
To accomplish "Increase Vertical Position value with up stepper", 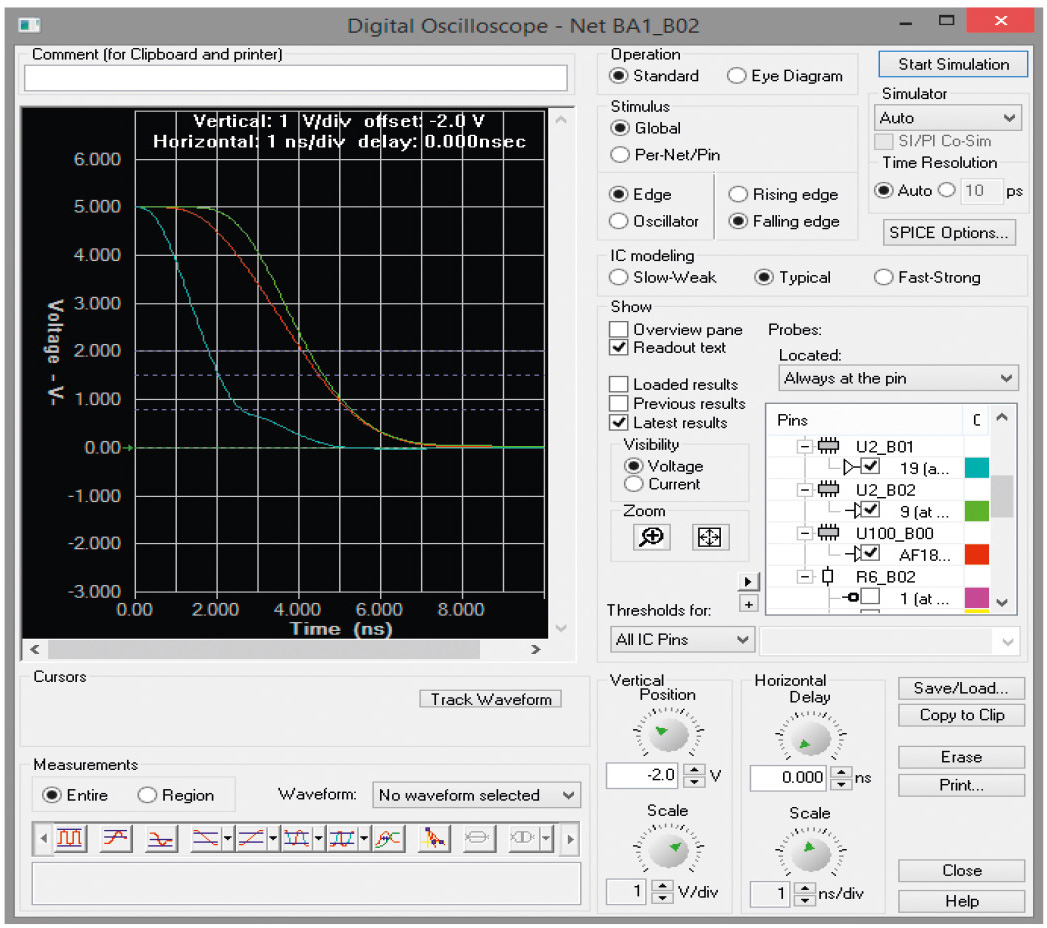I will (695, 769).
